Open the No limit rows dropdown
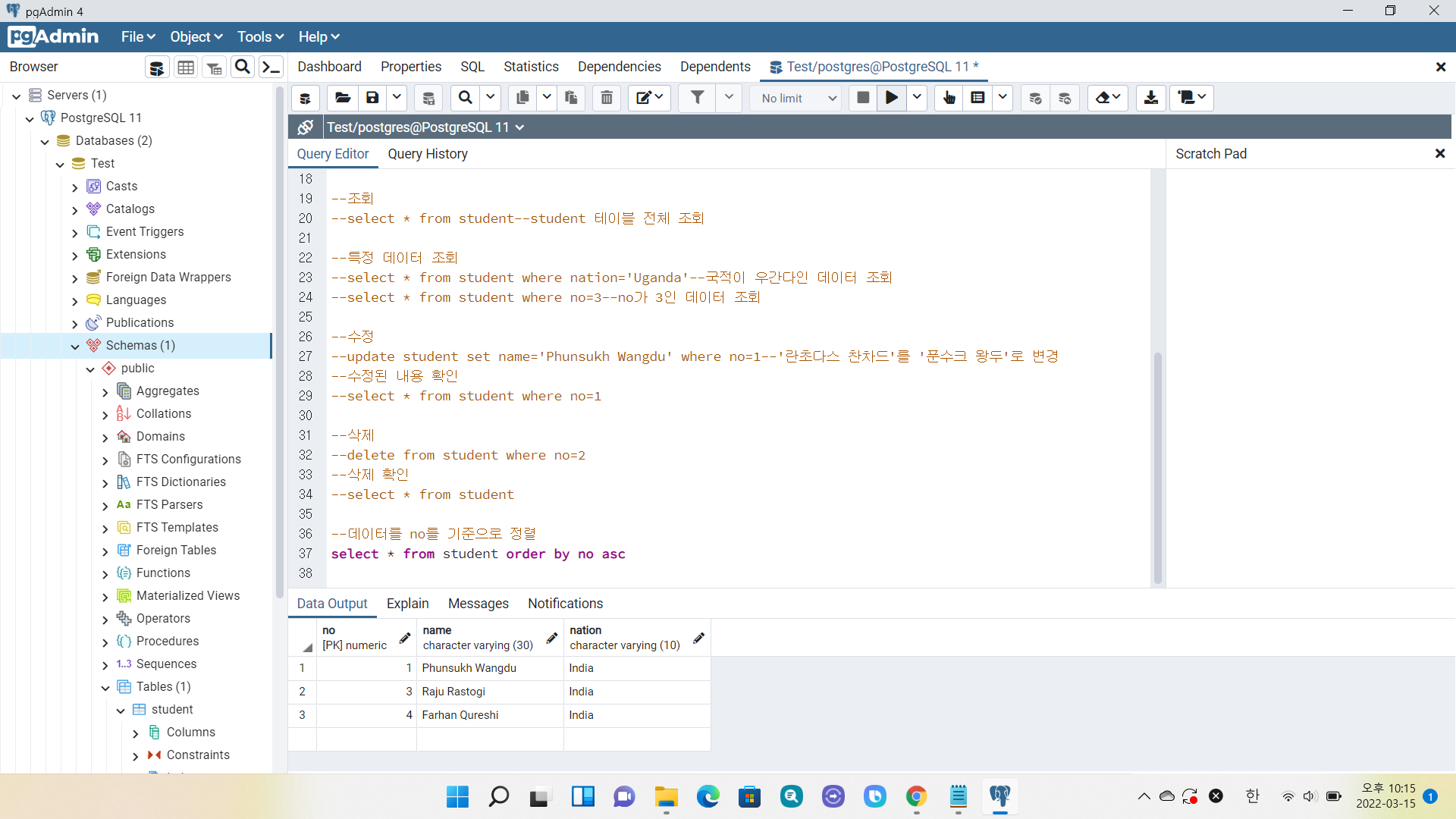This screenshot has width=1456, height=819. click(798, 98)
